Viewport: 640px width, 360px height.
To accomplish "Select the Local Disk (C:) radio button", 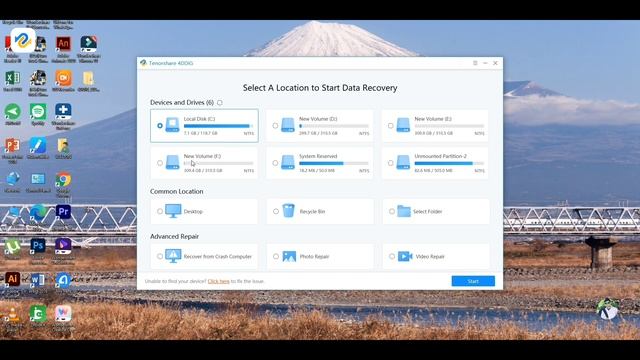I will click(x=160, y=126).
